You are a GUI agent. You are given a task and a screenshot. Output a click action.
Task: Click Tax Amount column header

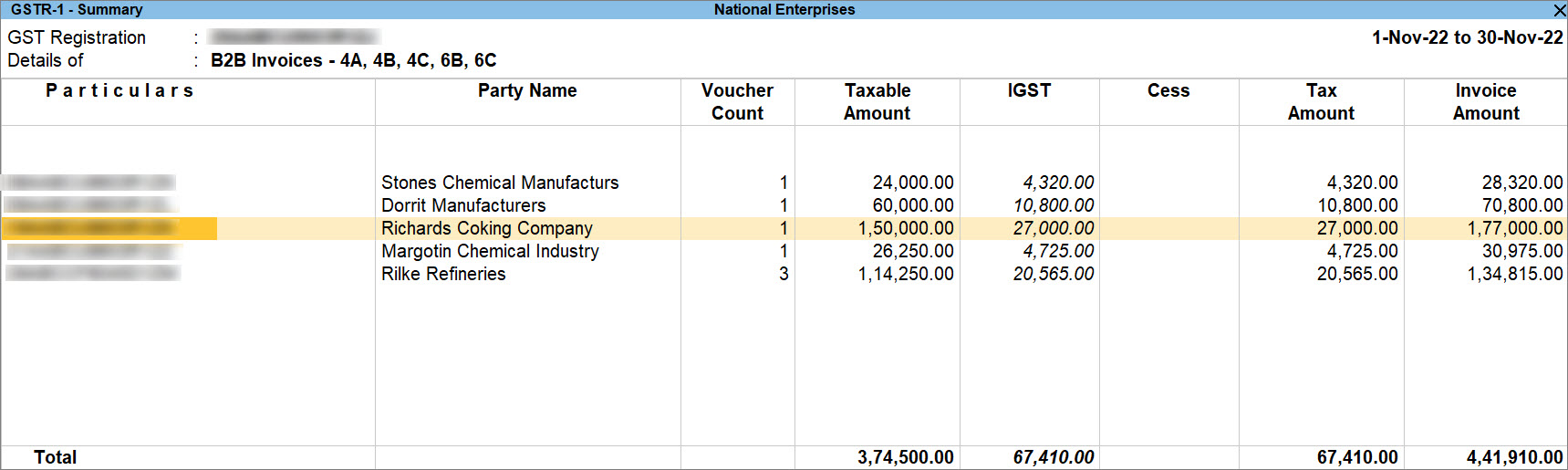point(1321,101)
